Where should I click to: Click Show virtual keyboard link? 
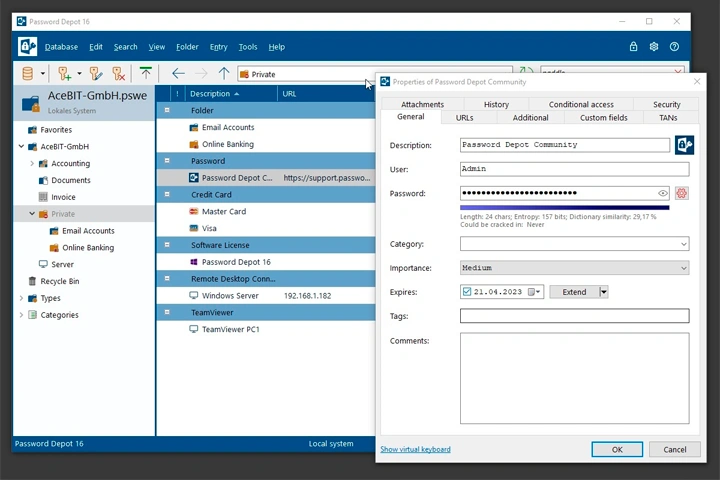[415, 449]
